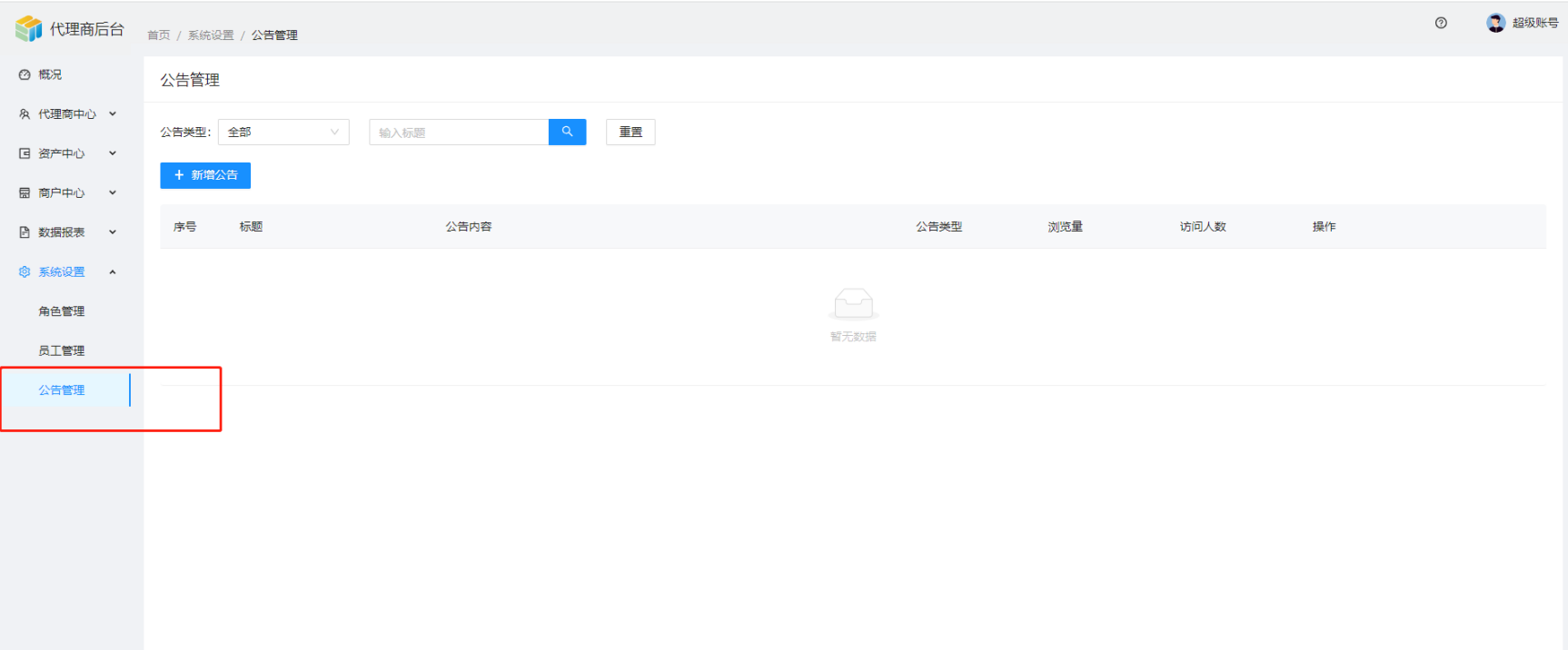Click the 资产中心 wallet icon
The height and width of the screenshot is (650, 1568).
25,153
